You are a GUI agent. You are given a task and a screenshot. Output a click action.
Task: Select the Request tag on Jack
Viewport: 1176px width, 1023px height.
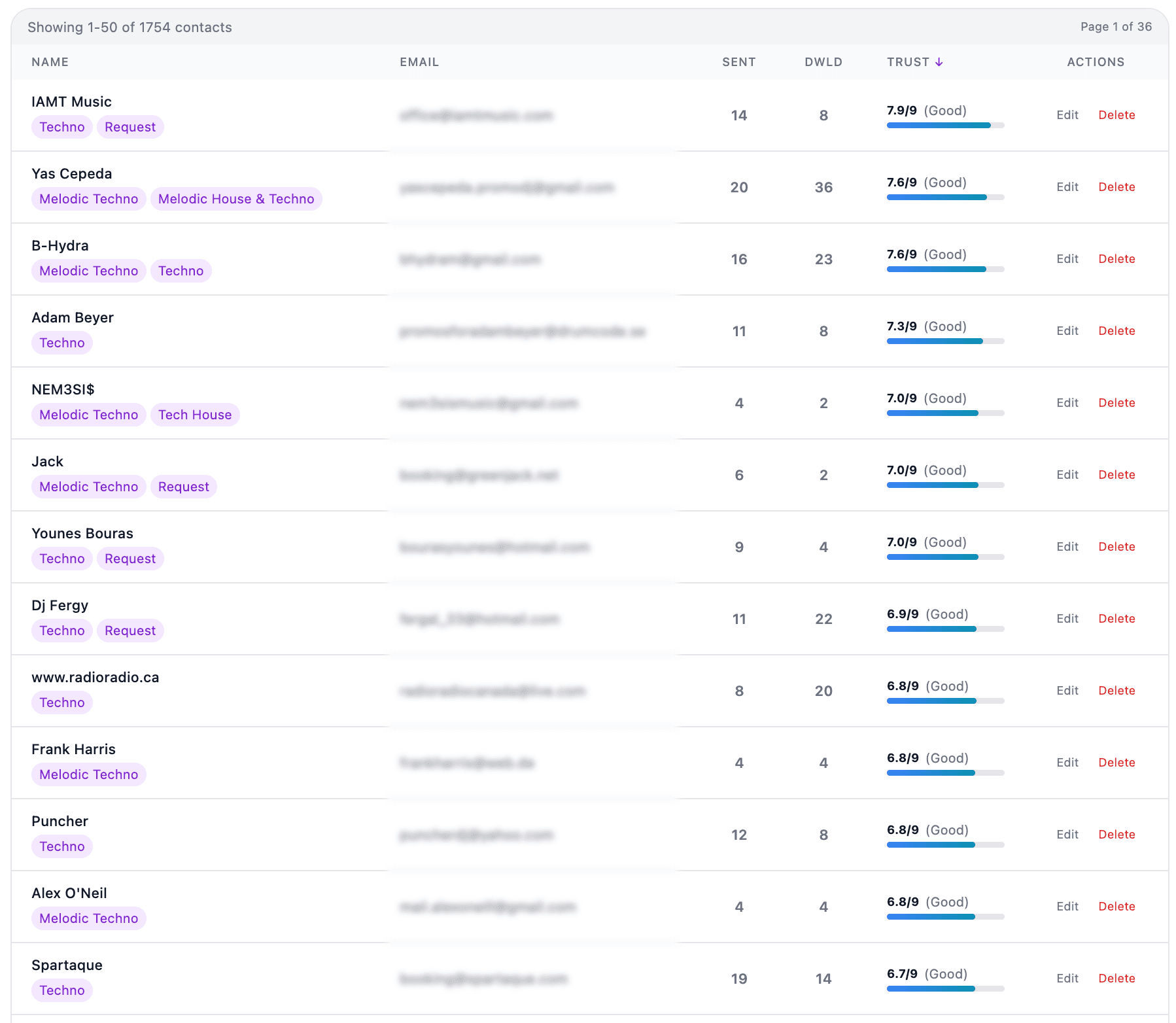[183, 486]
